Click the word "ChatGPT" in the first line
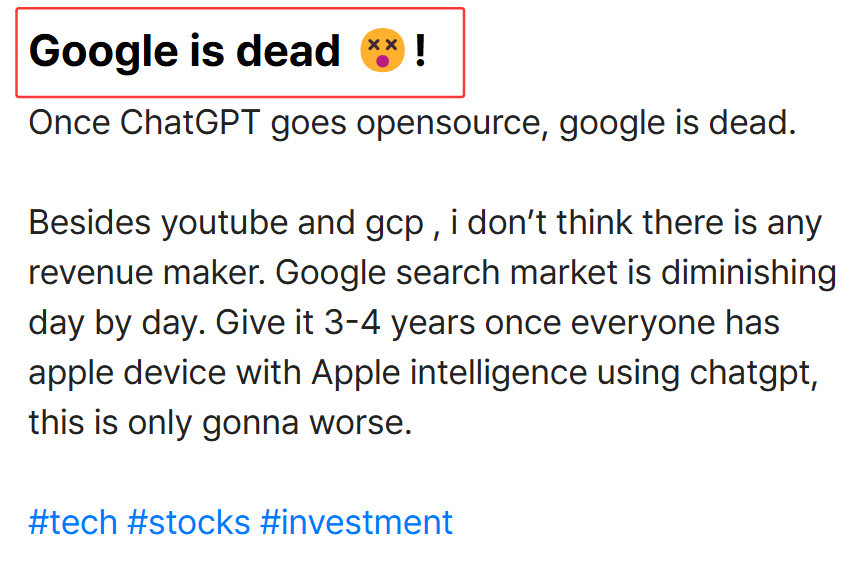Viewport: 864px width, 562px height. (x=190, y=122)
